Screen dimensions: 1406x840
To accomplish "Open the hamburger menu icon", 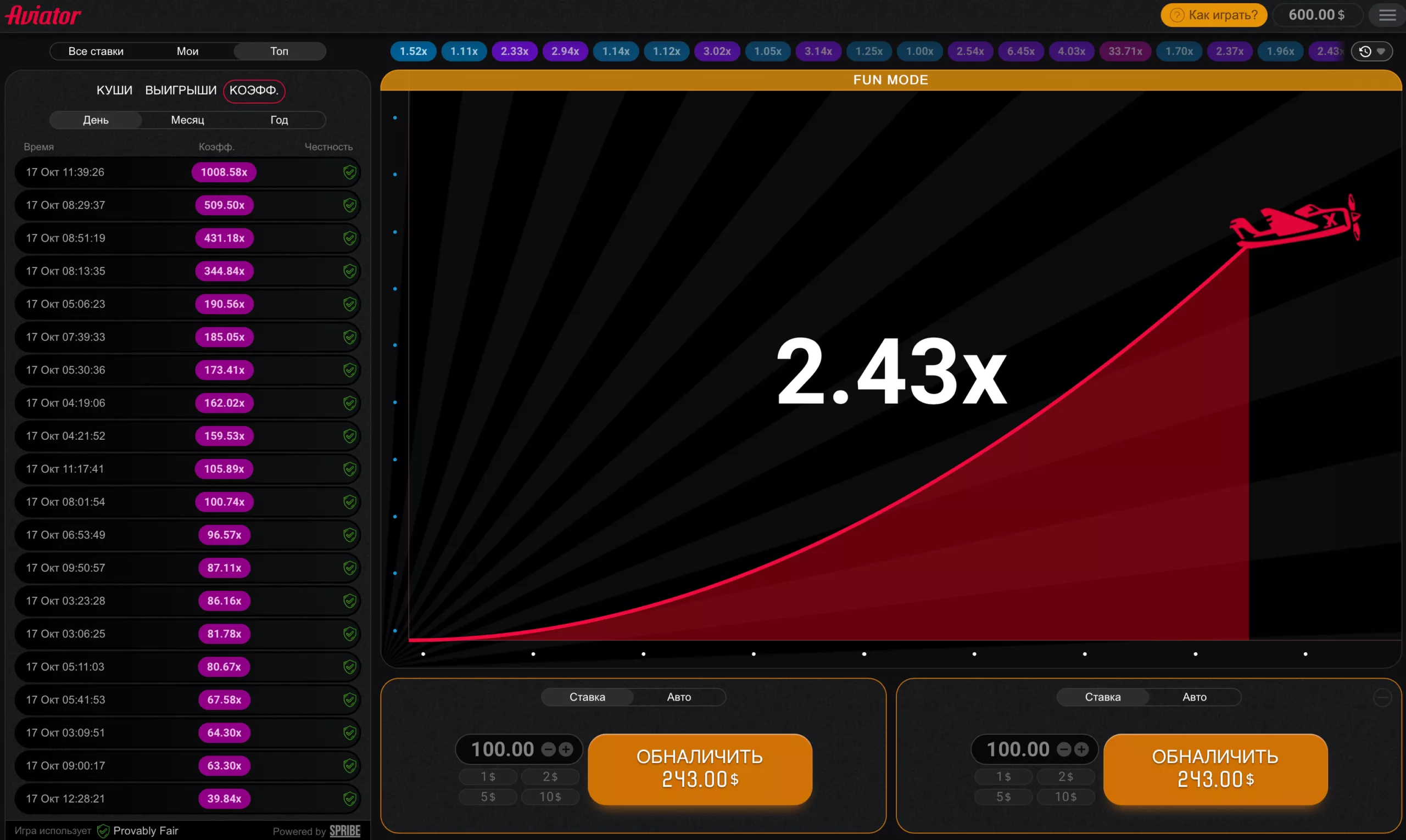I will (x=1386, y=15).
